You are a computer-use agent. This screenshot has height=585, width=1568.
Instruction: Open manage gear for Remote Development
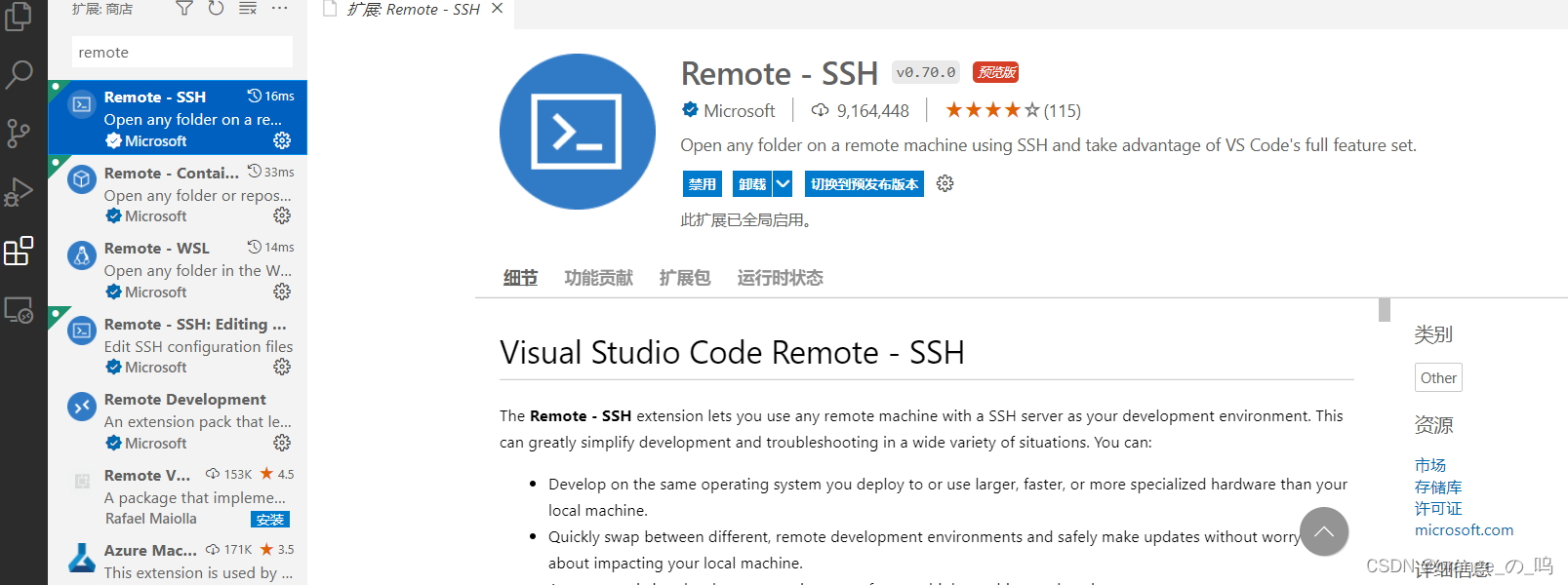tap(282, 443)
